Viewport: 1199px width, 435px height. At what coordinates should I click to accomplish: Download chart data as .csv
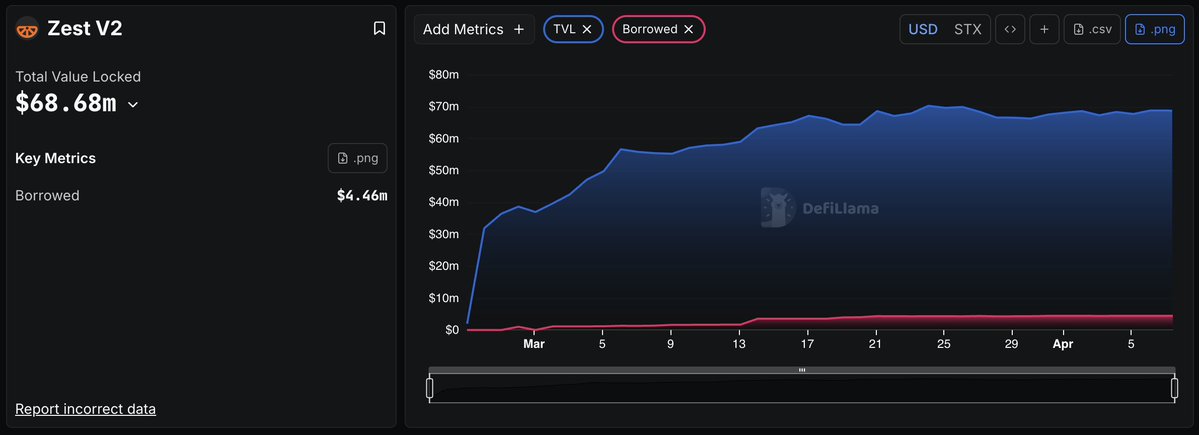[x=1092, y=29]
